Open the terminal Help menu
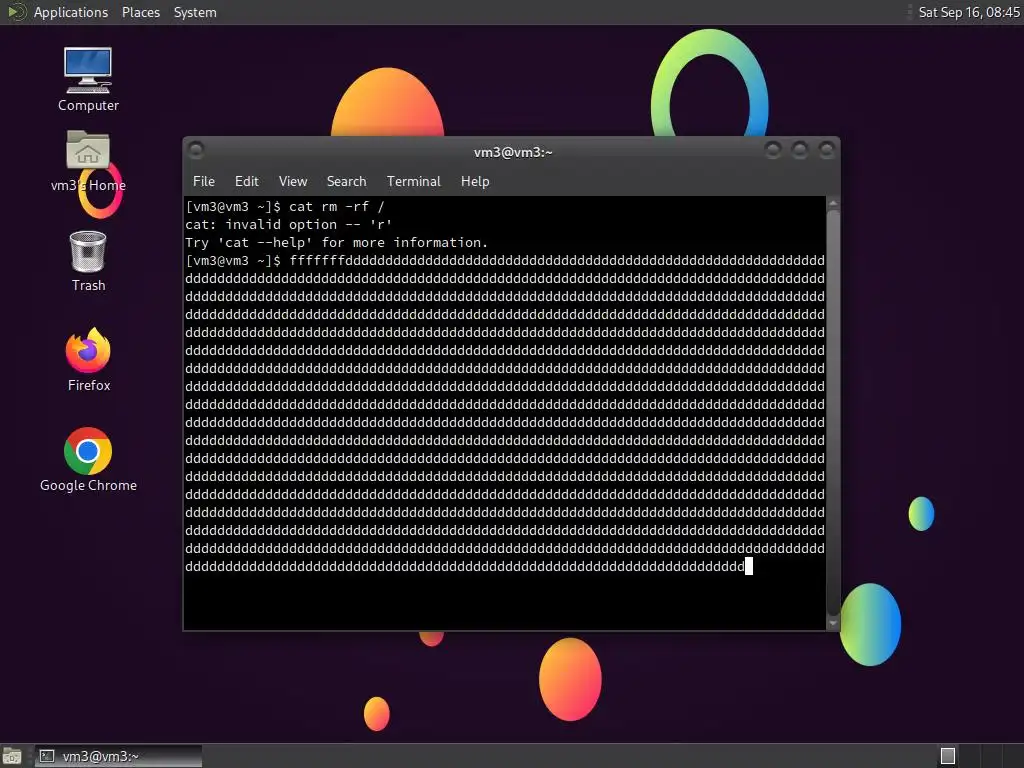The height and width of the screenshot is (768, 1024). pyautogui.click(x=475, y=182)
